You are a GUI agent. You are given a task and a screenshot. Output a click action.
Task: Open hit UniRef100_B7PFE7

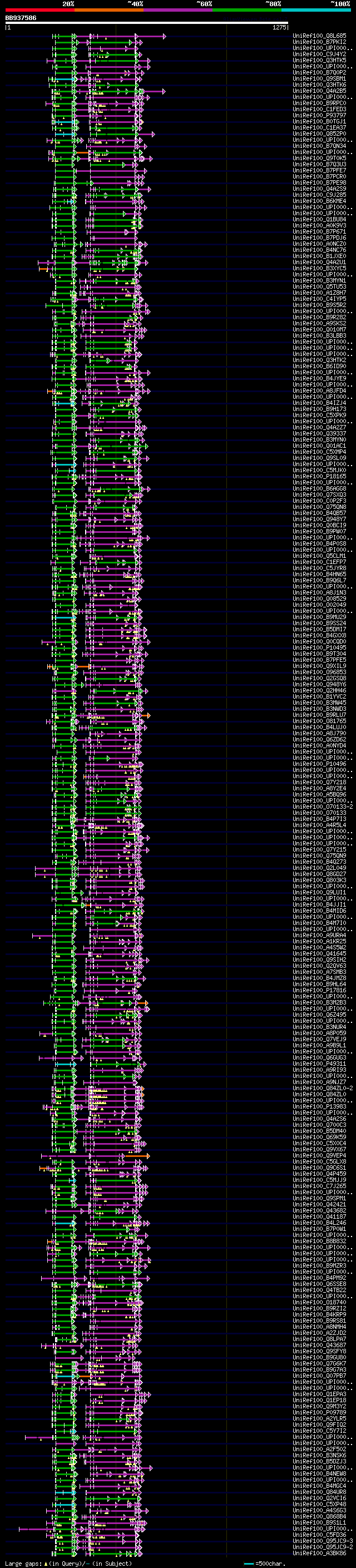[x=319, y=170]
